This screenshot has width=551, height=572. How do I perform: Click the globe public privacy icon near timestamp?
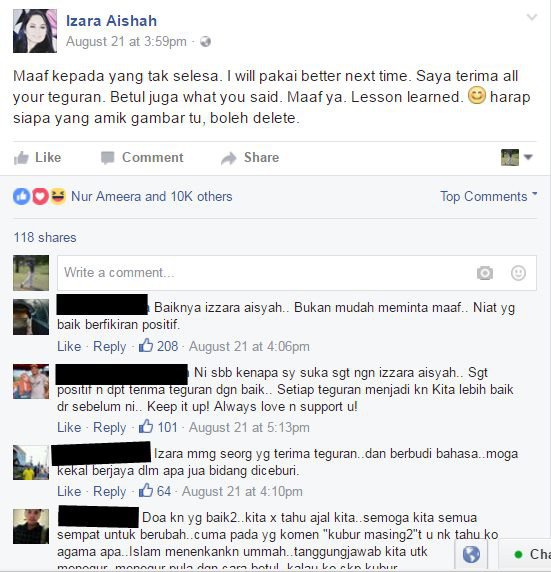point(205,42)
